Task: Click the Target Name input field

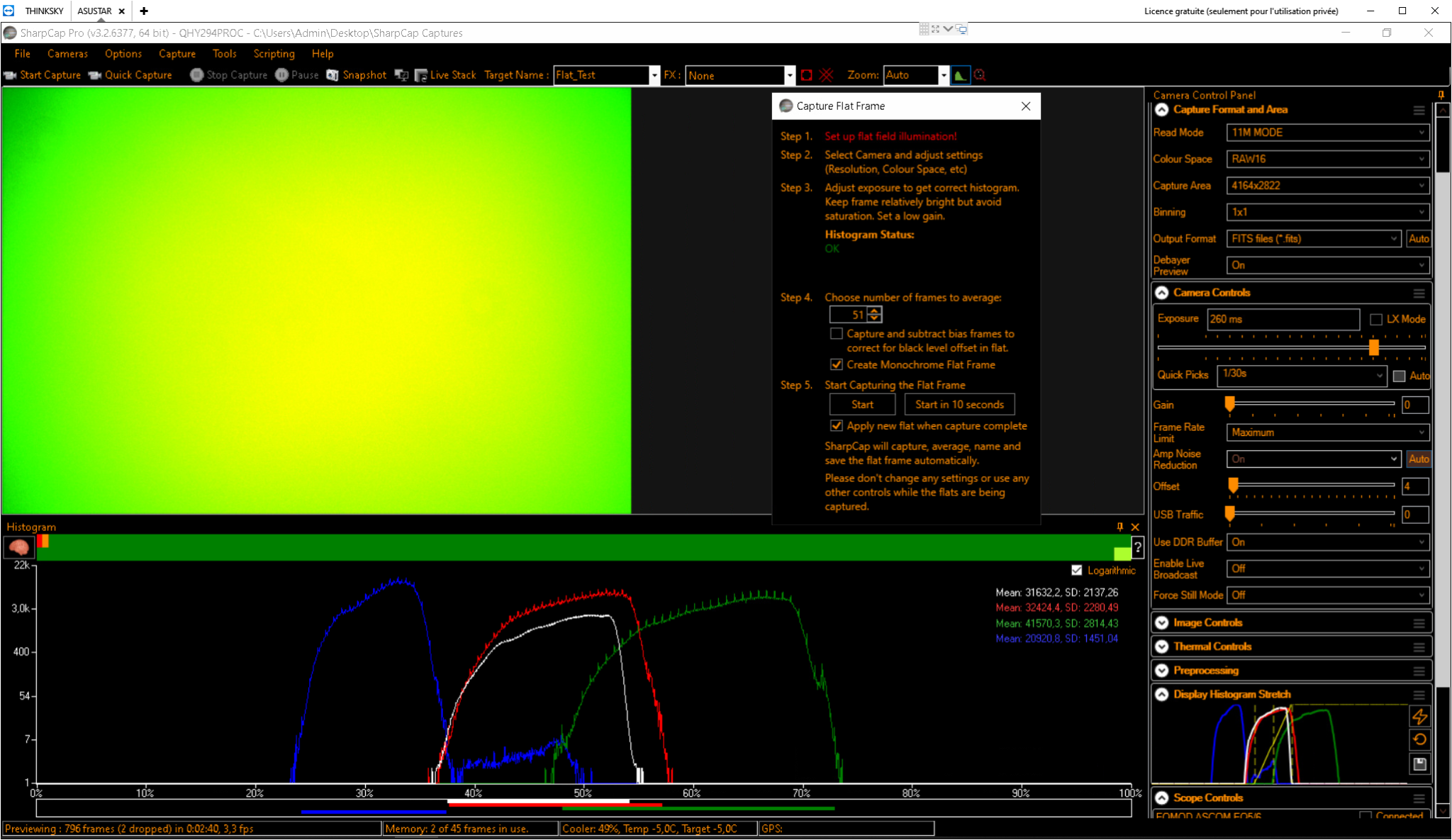Action: [x=602, y=75]
